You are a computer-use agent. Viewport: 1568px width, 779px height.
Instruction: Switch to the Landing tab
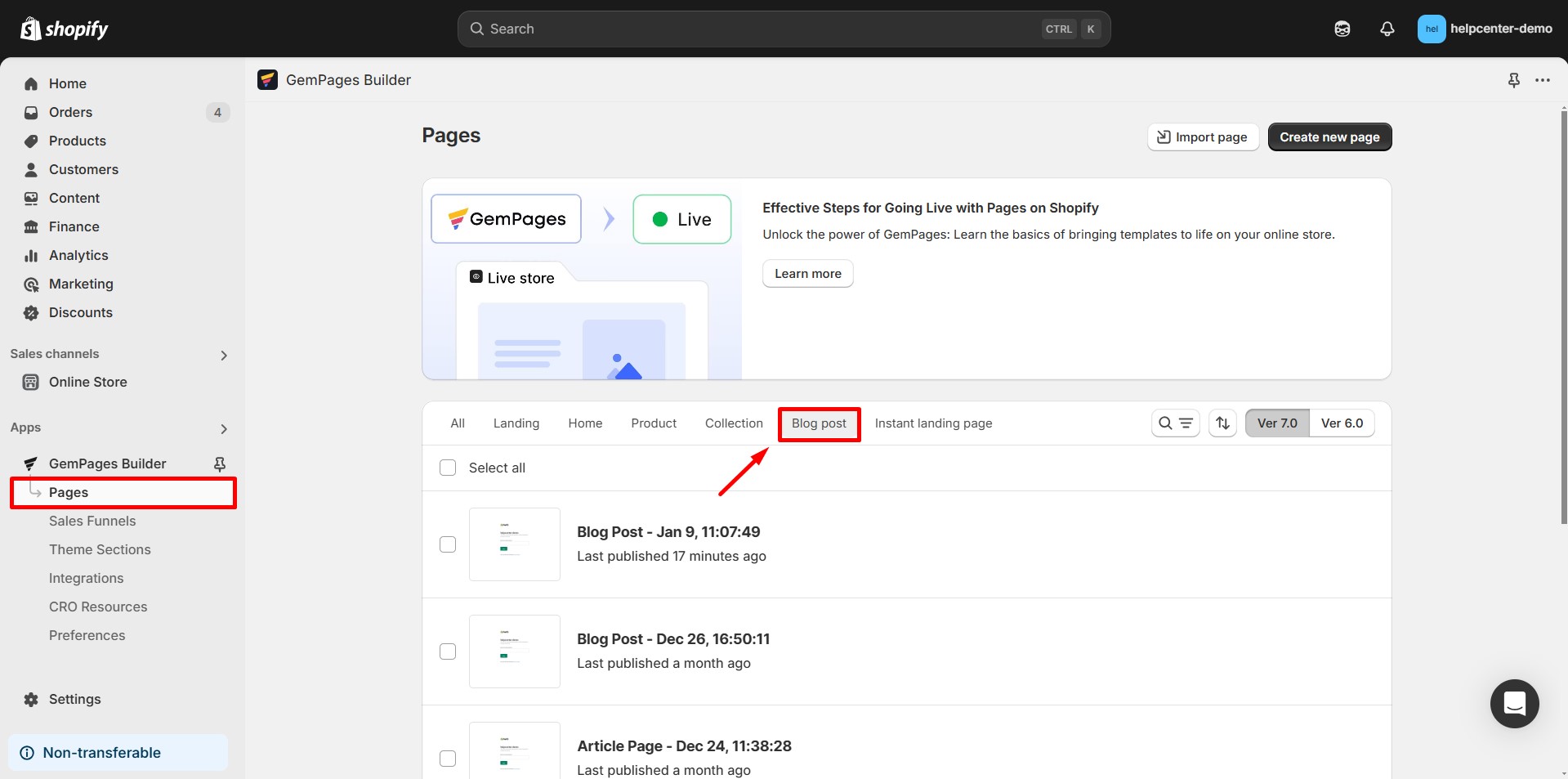point(516,423)
